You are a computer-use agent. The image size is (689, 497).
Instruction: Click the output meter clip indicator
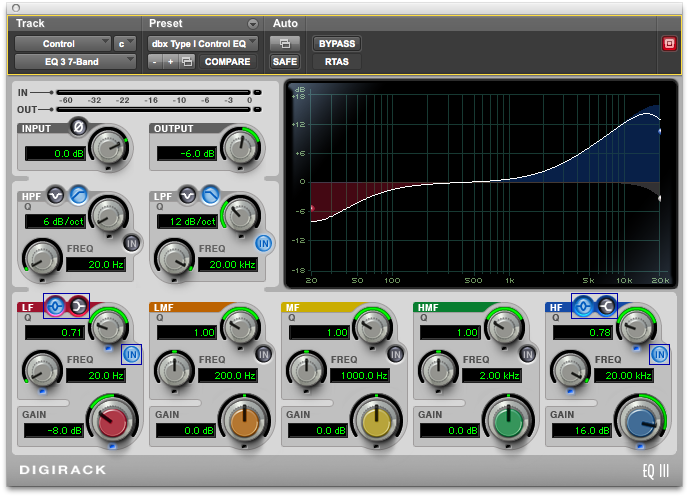pyautogui.click(x=257, y=109)
